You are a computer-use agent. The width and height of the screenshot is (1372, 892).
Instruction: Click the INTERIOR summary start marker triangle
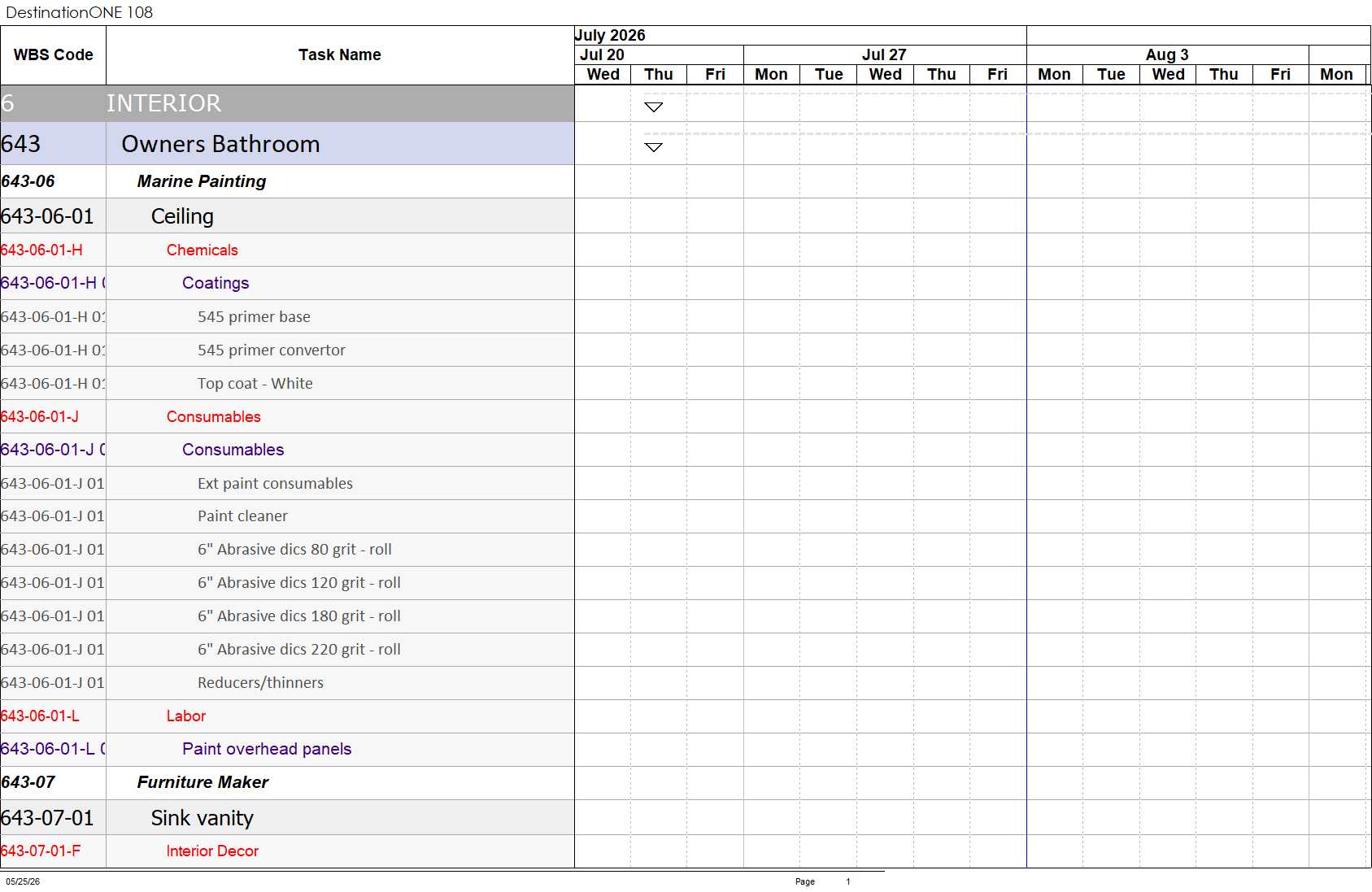click(653, 107)
